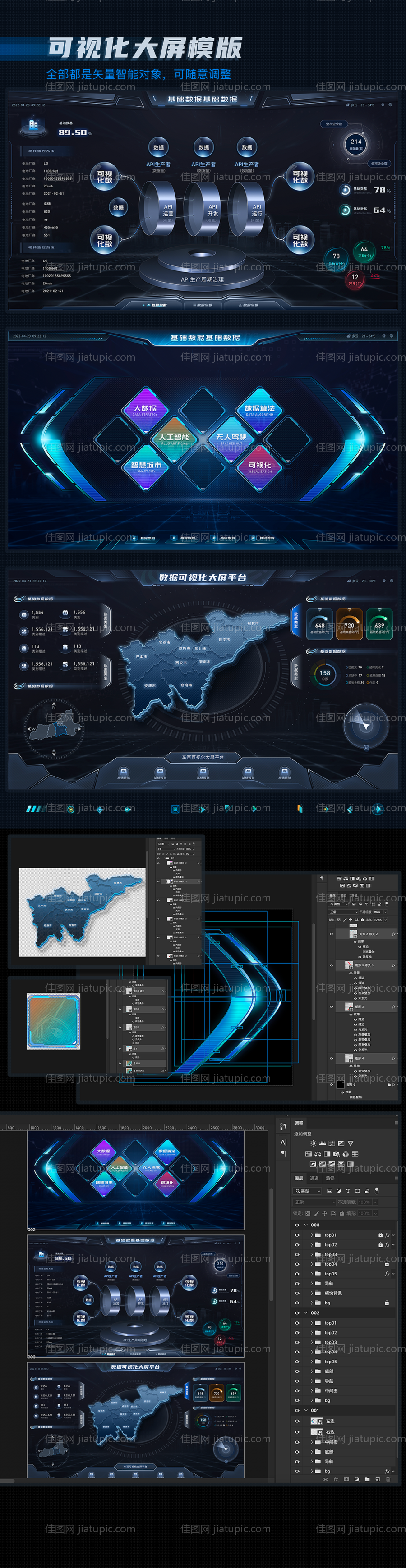Expand the 模块背景 folder in group 003

[x=312, y=1293]
